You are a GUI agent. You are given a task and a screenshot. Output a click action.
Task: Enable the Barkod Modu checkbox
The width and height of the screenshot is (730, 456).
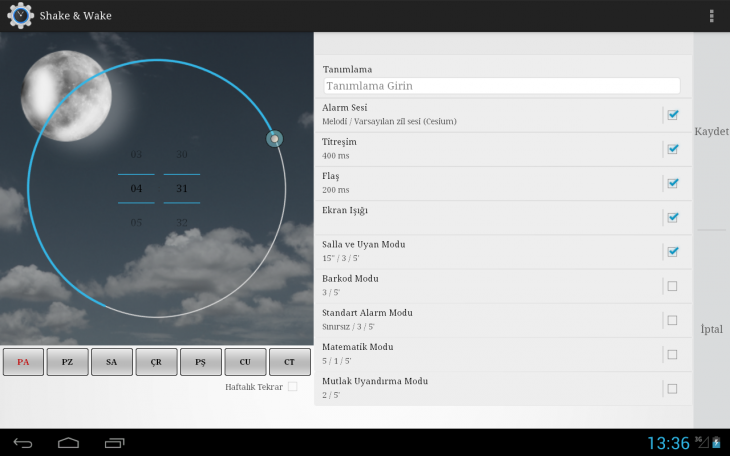672,286
